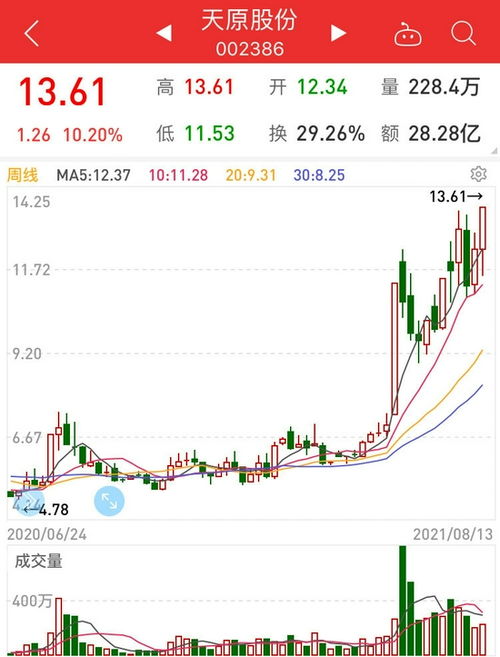This screenshot has width=500, height=657.
Task: Tap the 13.61 current price figure
Action: (62, 92)
